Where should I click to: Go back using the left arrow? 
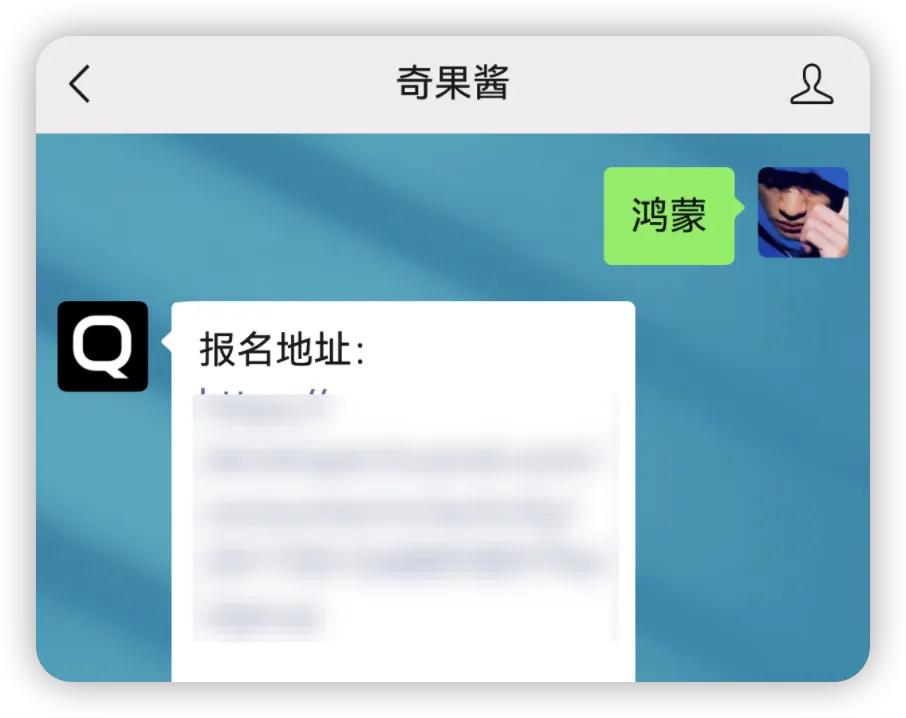80,84
